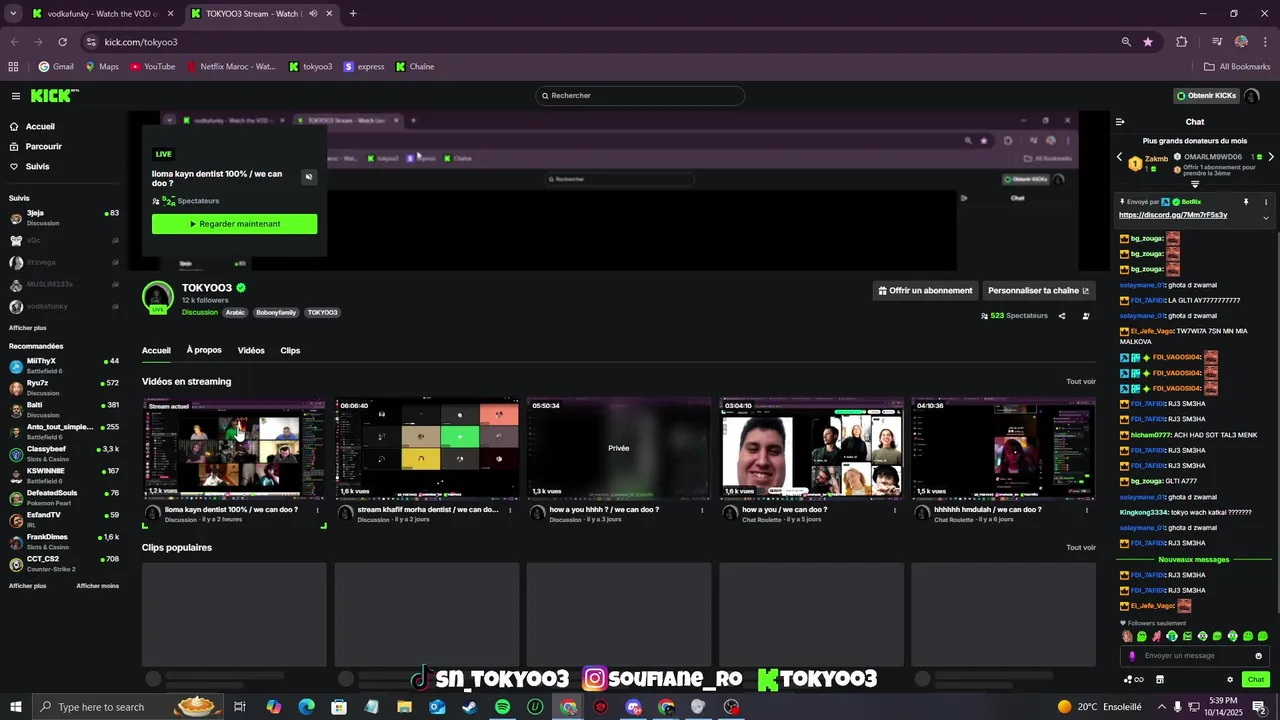Open the YouTube bookmark
Viewport: 1280px width, 720px height.
pos(152,67)
